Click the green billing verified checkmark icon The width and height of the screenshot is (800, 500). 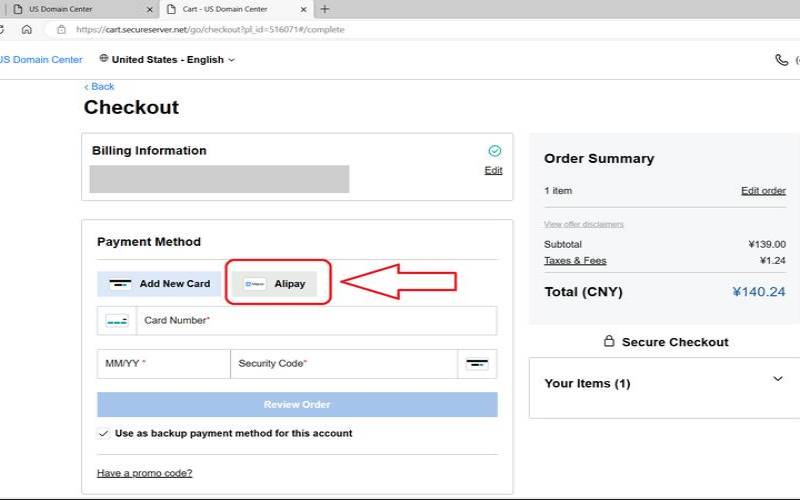click(494, 151)
